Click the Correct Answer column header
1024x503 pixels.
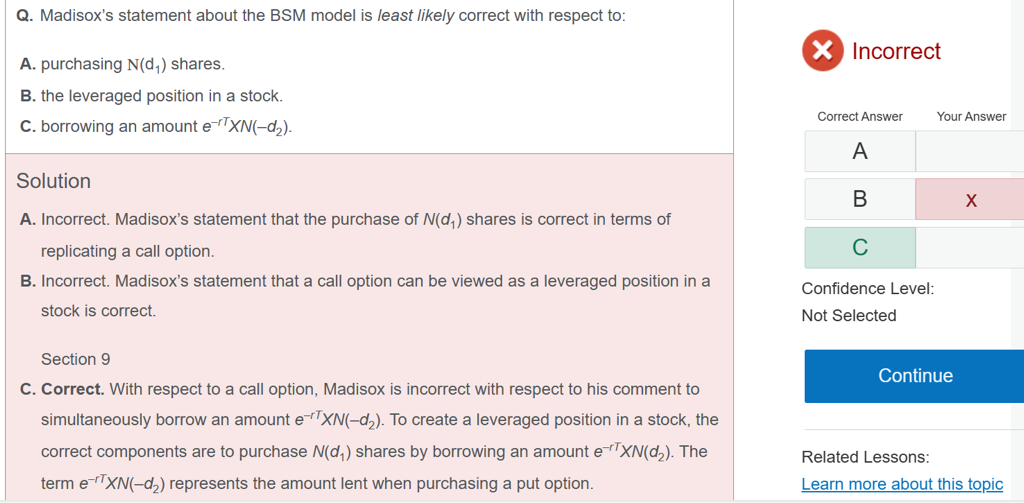(x=860, y=117)
